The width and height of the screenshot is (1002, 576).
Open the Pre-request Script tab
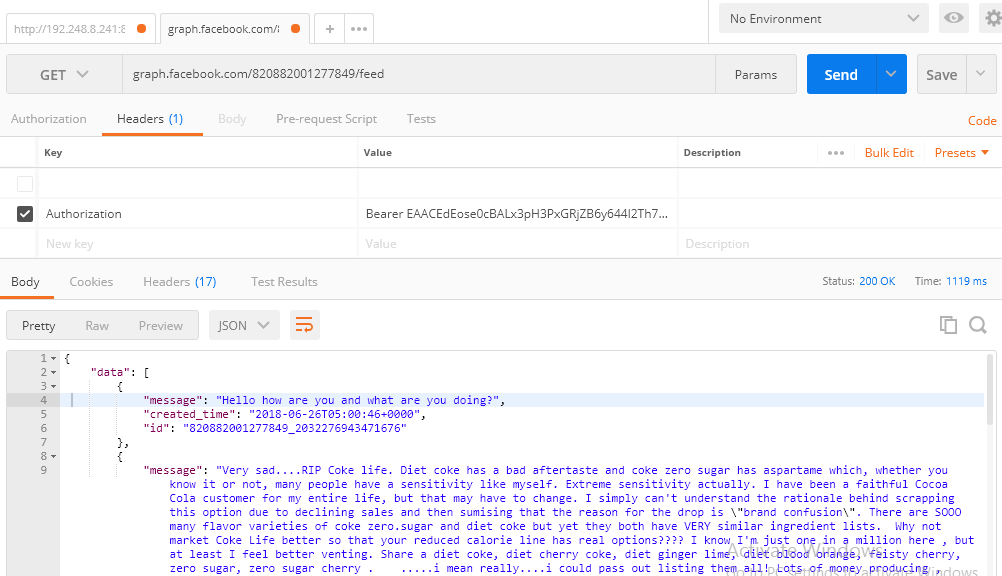pos(327,119)
